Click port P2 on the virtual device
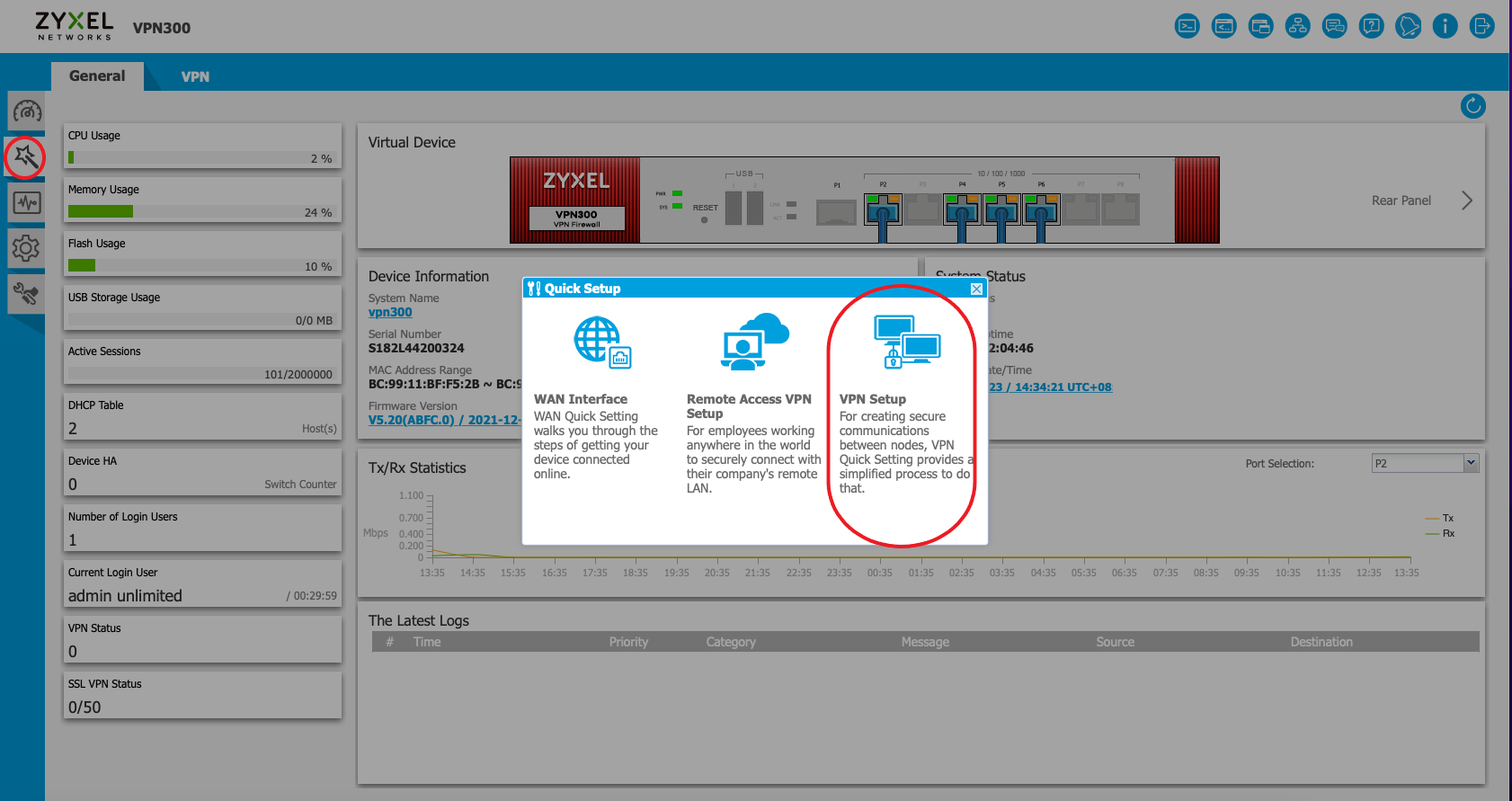 [883, 210]
